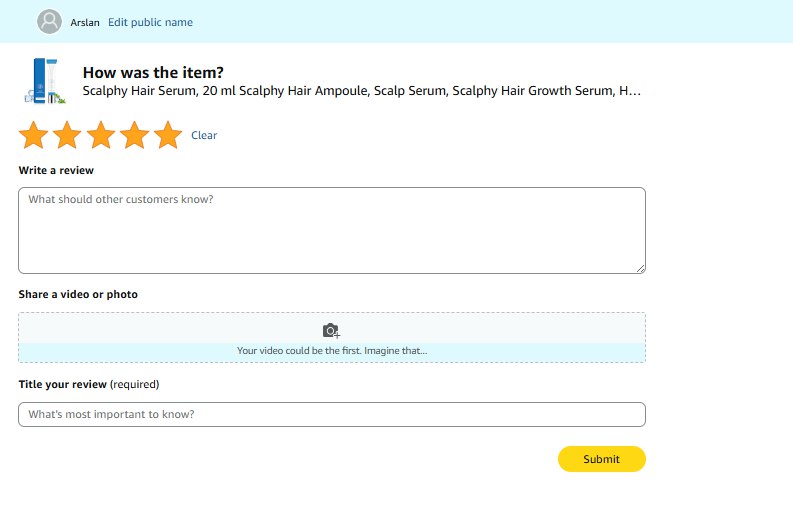Select the second star rating
Image resolution: width=793 pixels, height=506 pixels.
(67, 136)
